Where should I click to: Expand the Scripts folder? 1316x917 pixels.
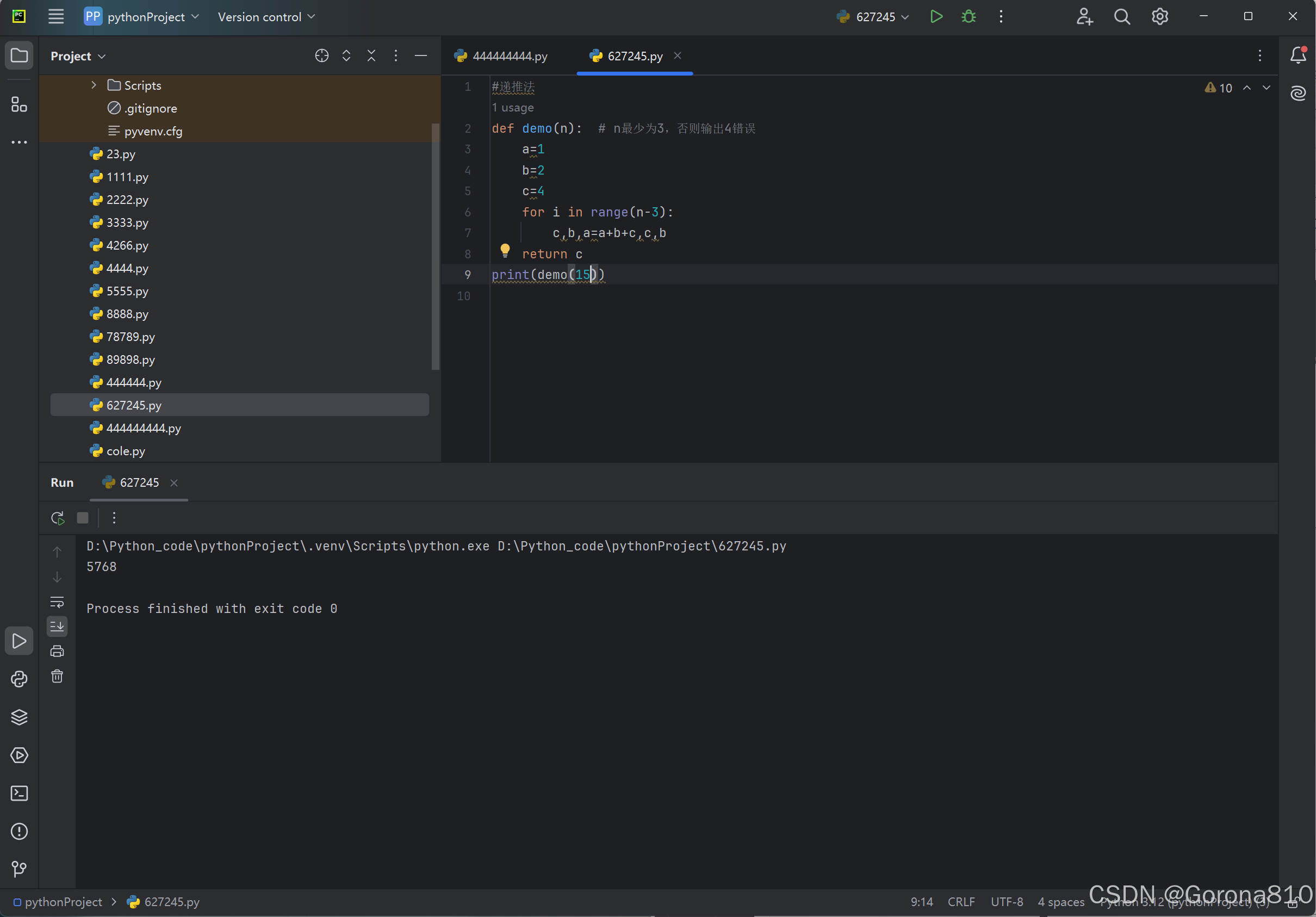[94, 85]
